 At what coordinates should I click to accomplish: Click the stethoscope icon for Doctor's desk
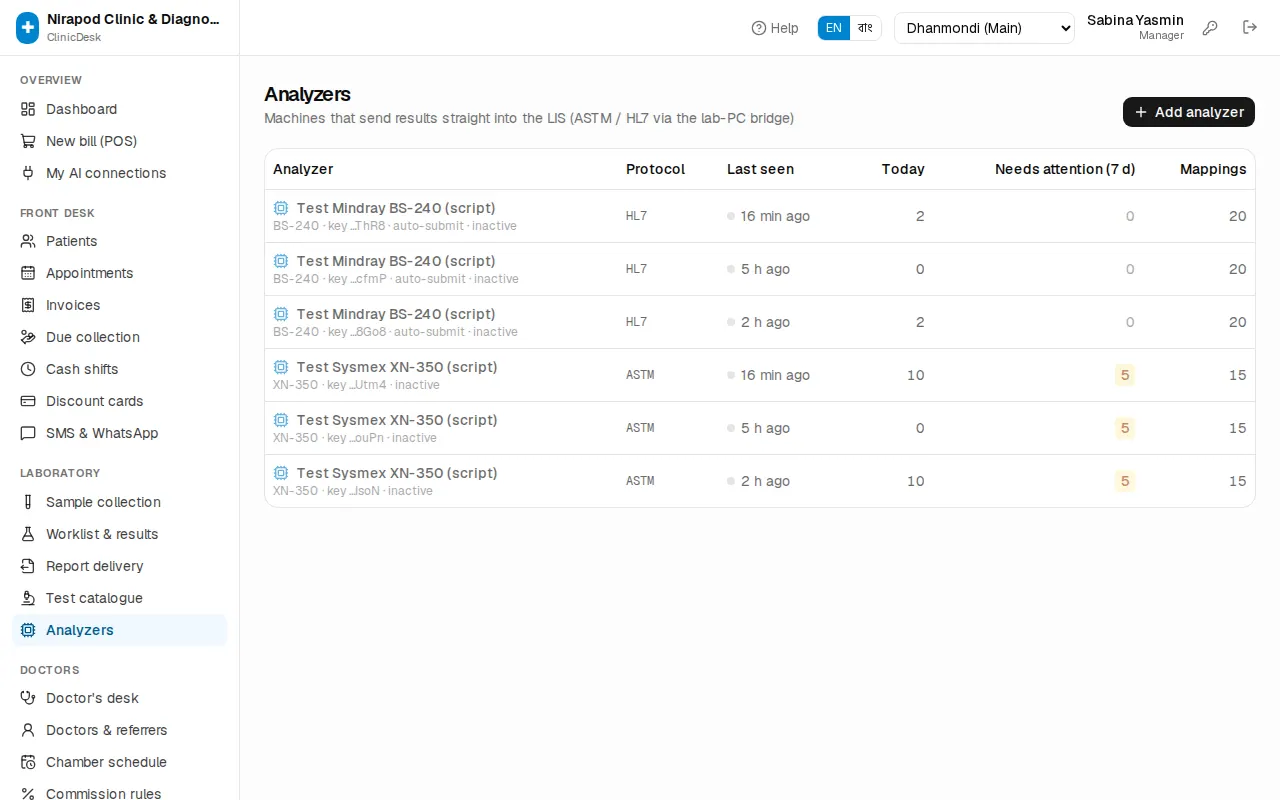(28, 698)
